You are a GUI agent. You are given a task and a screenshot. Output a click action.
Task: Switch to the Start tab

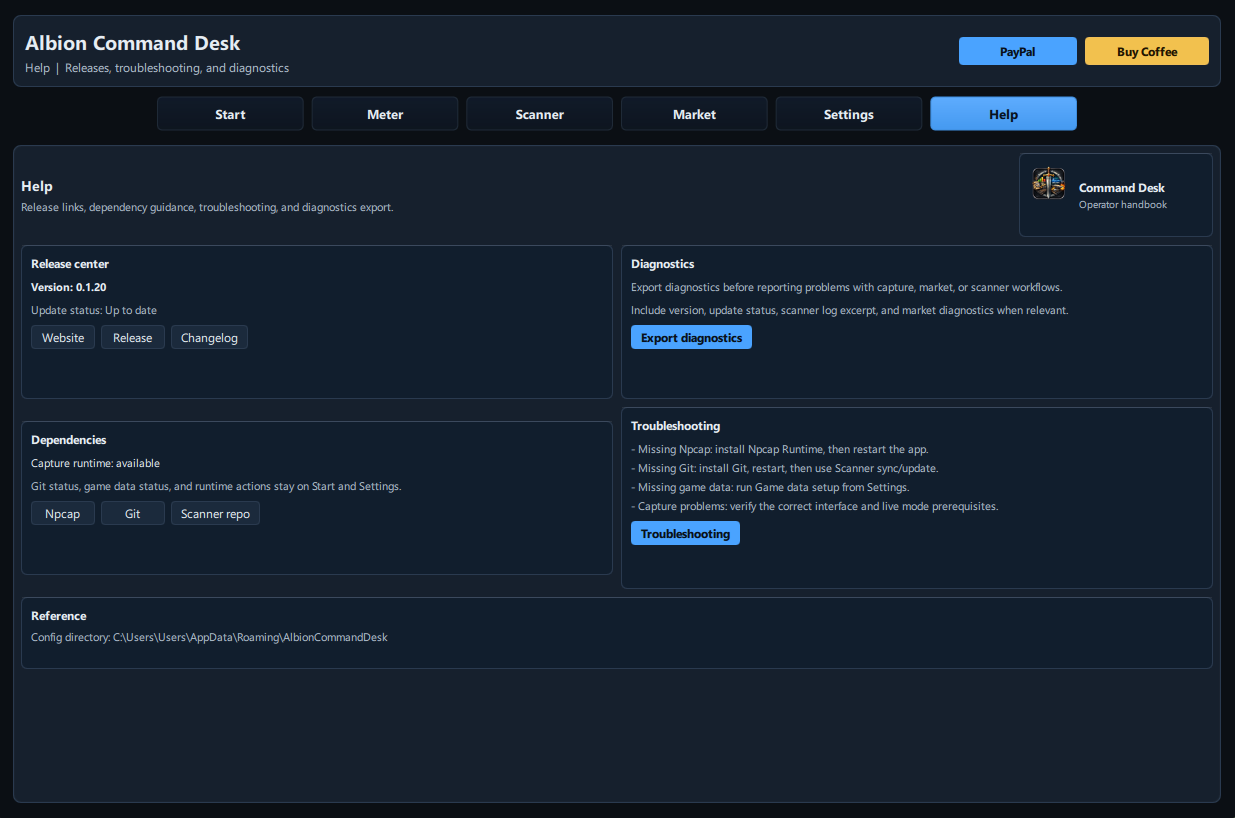pyautogui.click(x=229, y=113)
